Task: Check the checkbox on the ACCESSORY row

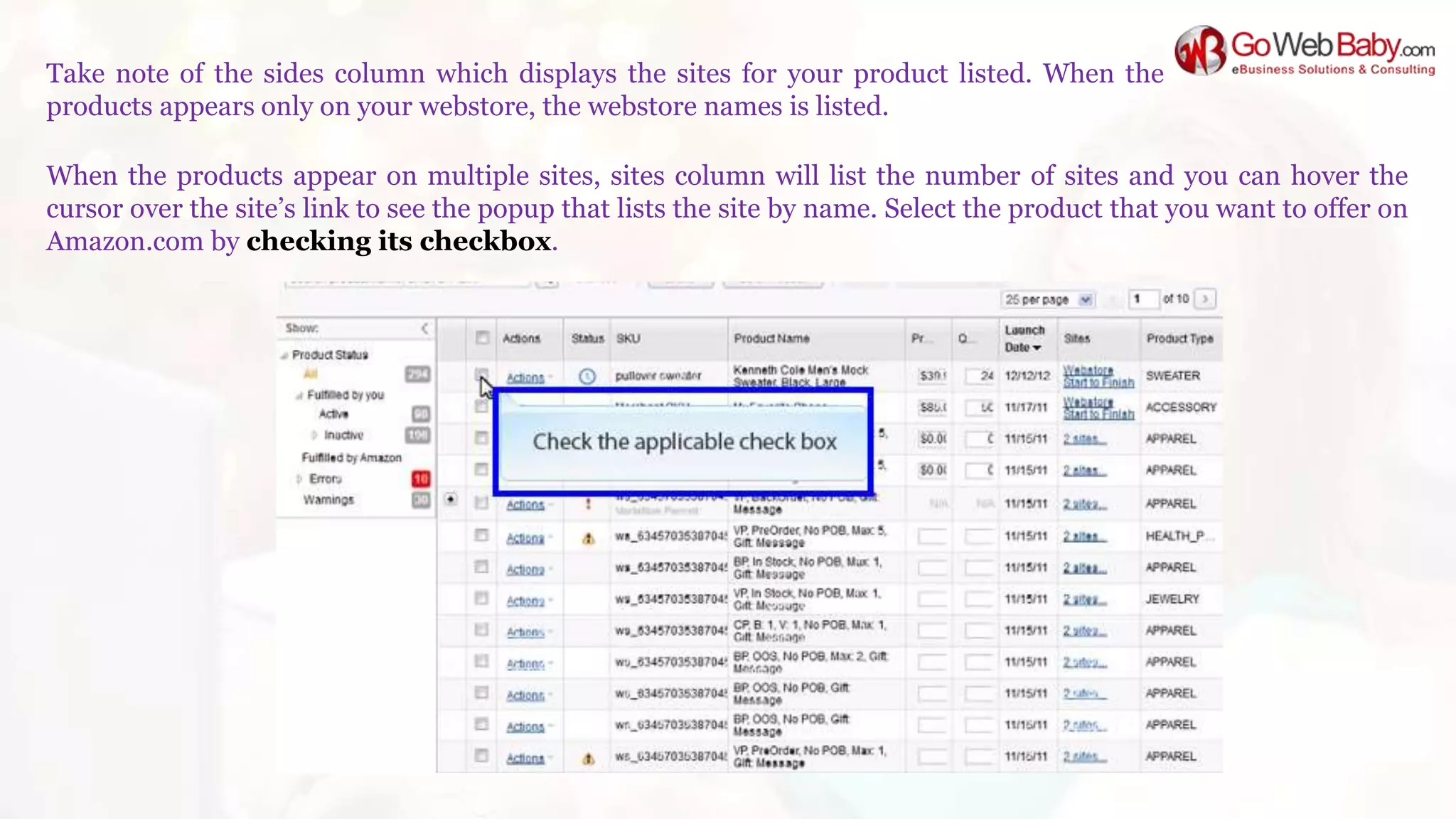Action: click(481, 406)
